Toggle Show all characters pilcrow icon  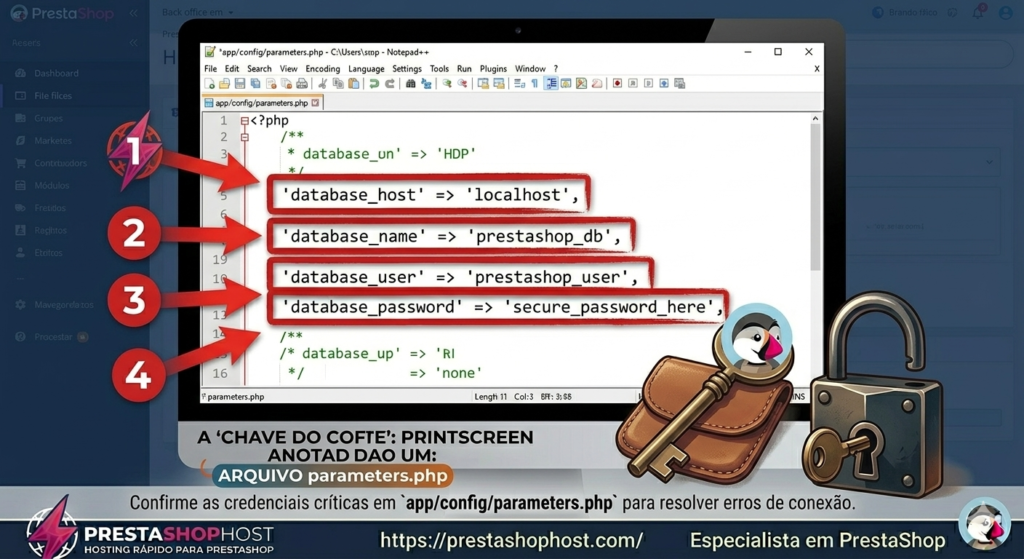point(535,84)
